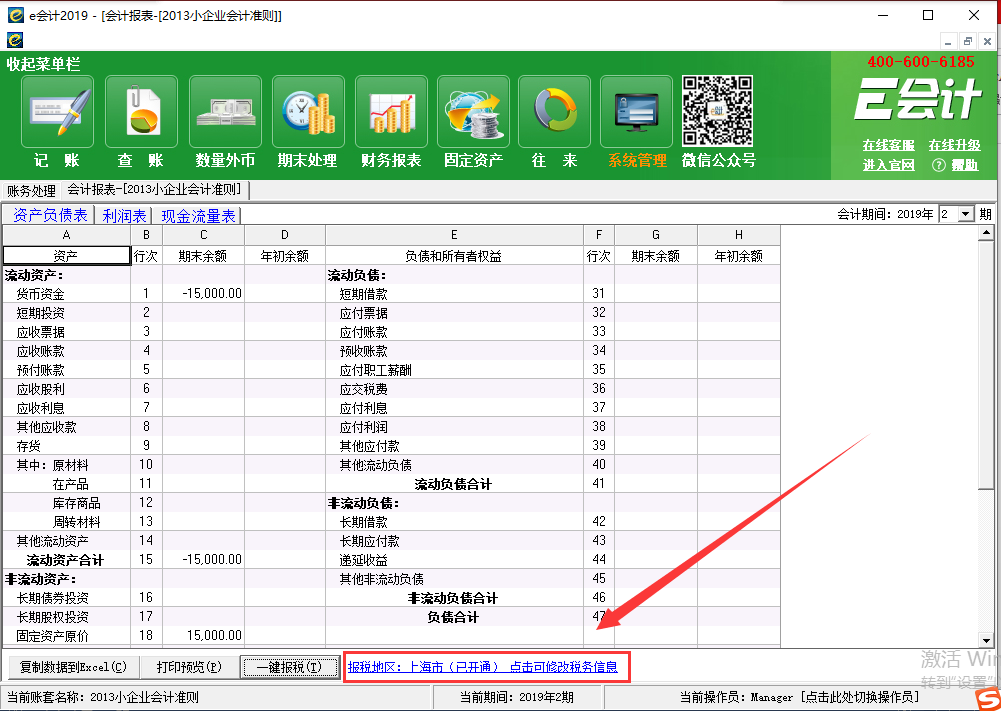
Task: Click the 流动负债合计 row label
Action: (453, 484)
